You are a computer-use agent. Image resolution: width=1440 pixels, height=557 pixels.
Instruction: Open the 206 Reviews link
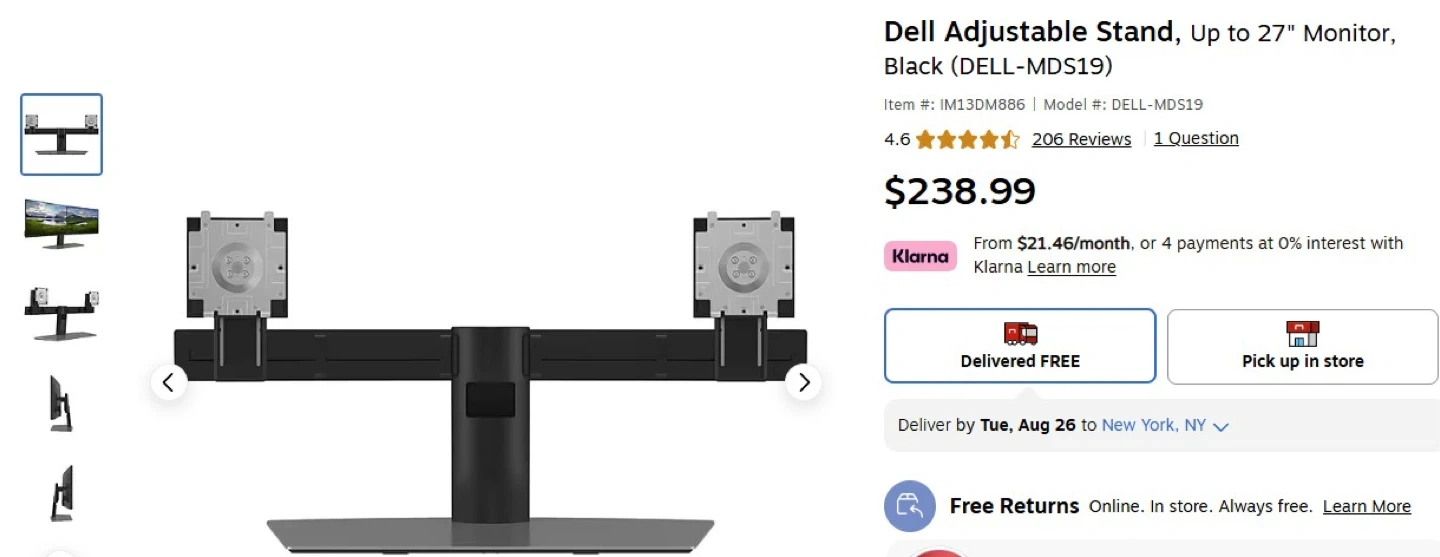click(x=1081, y=139)
